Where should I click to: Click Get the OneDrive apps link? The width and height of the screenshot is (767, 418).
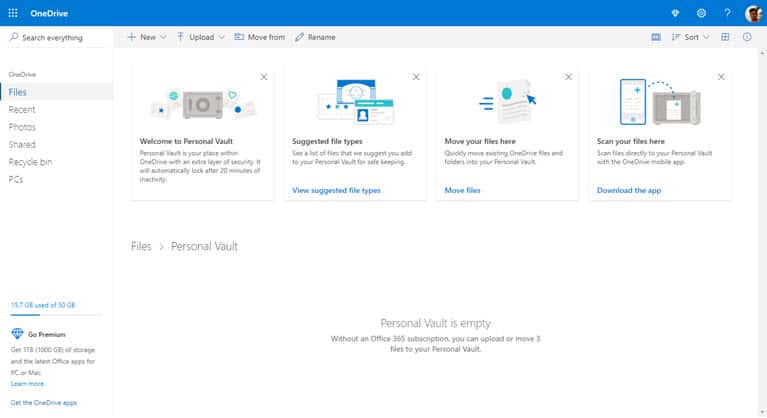click(44, 403)
